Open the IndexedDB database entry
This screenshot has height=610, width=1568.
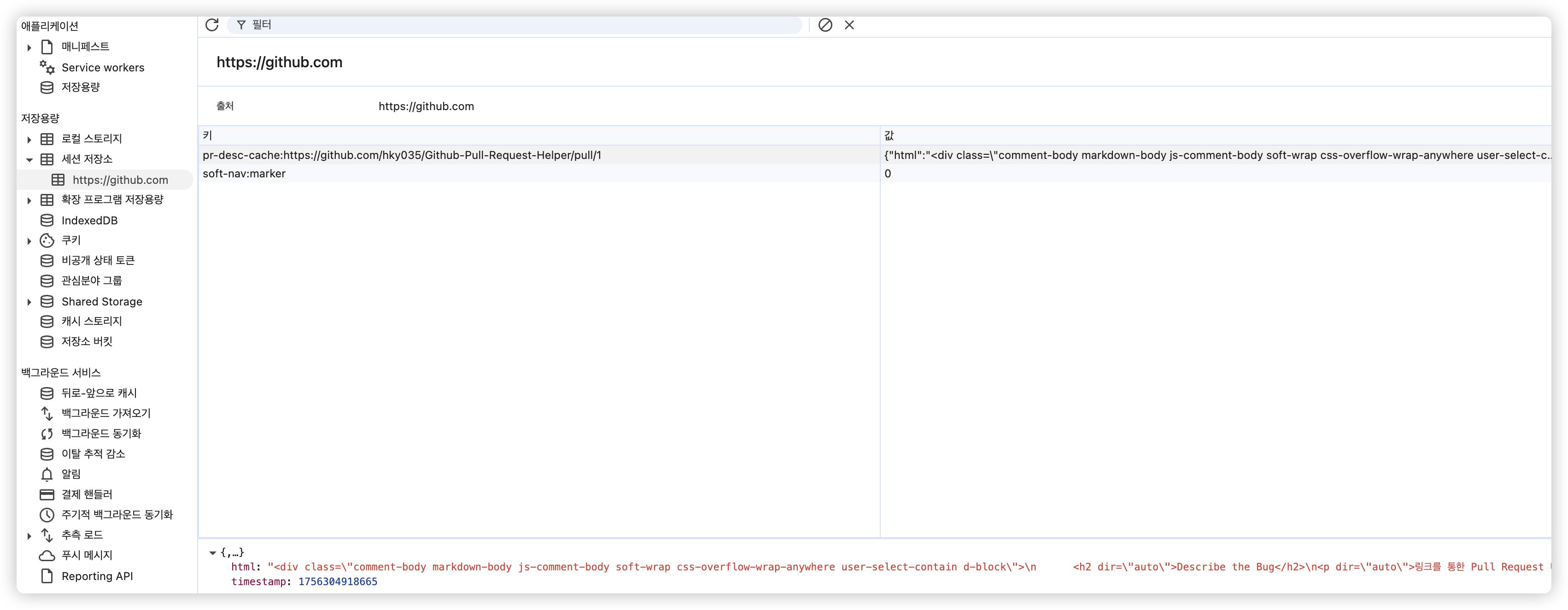point(89,220)
